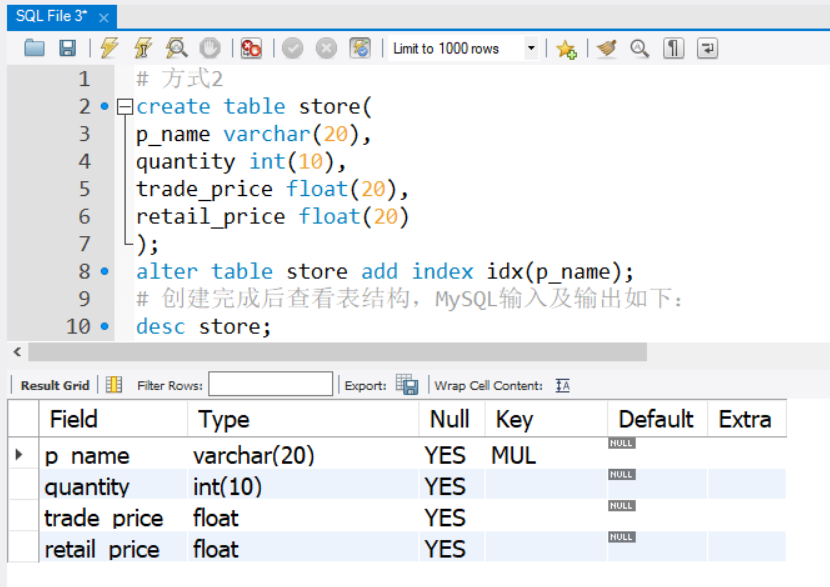
Task: Stop query execution hand icon
Action: pyautogui.click(x=210, y=48)
